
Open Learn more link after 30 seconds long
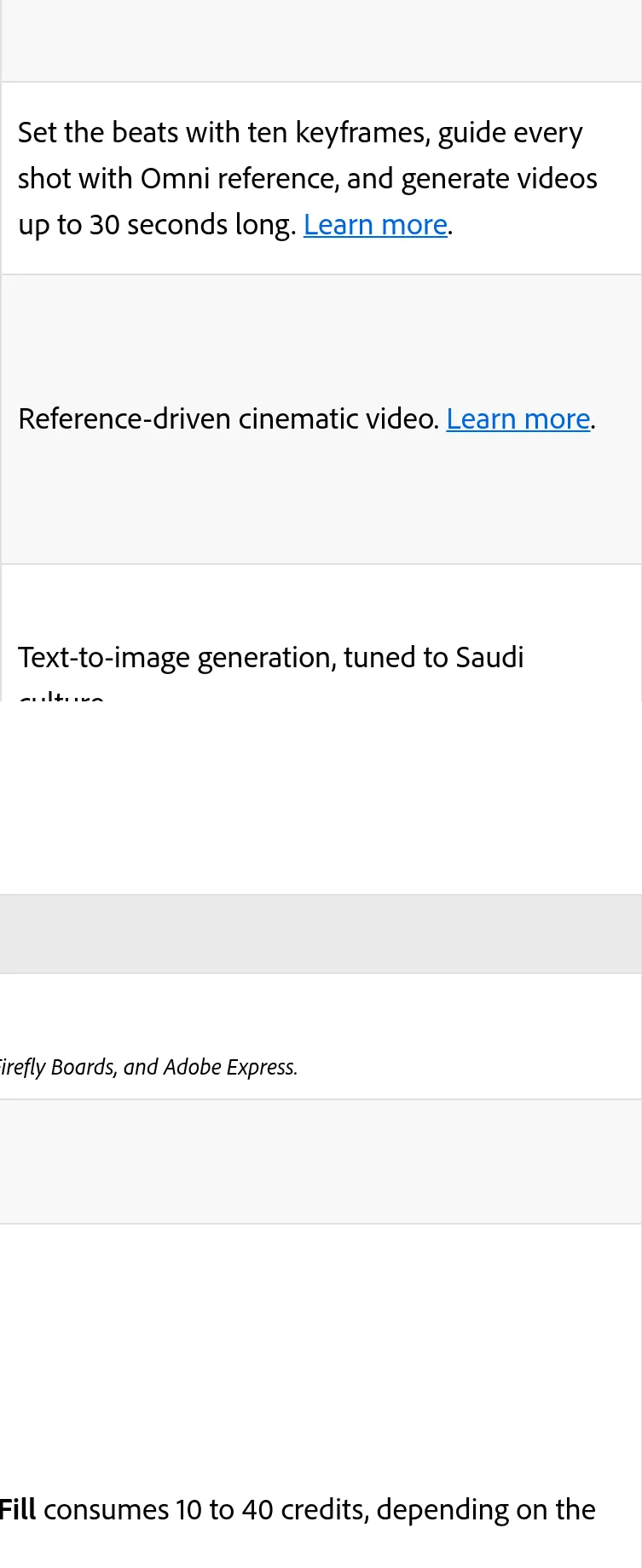pos(375,225)
